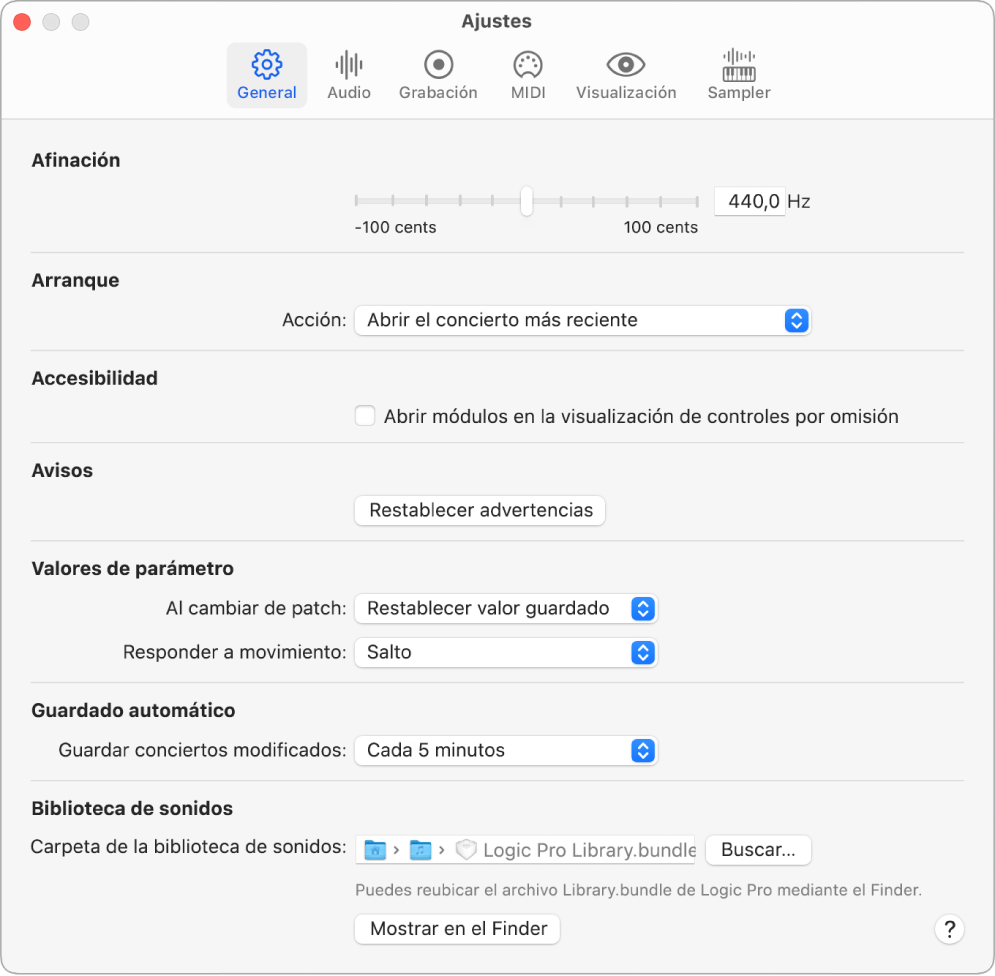Image resolution: width=995 pixels, height=976 pixels.
Task: Expand the Acción startup dropdown
Action: click(582, 320)
